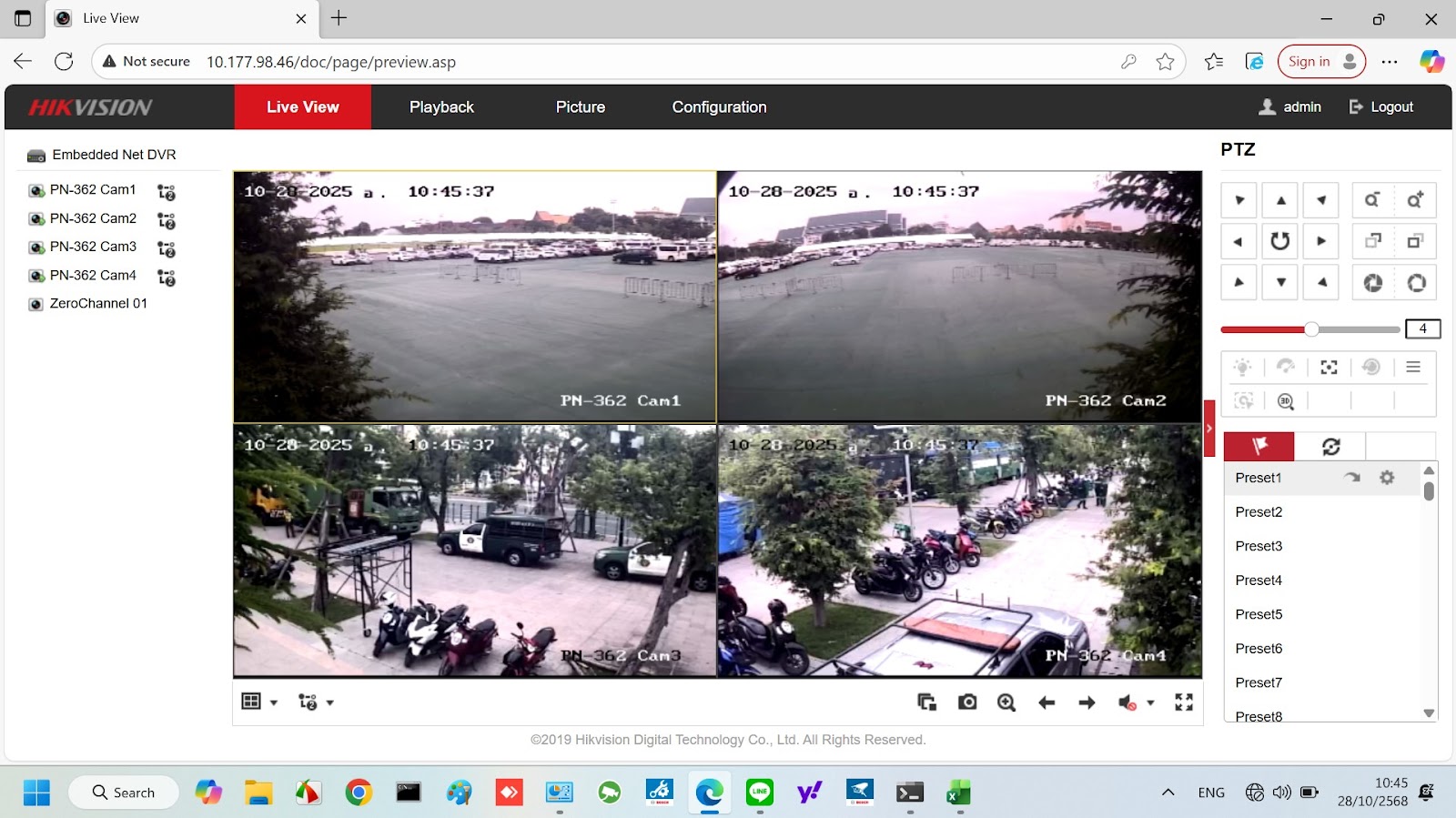Select Preset3 in list

pyautogui.click(x=1323, y=546)
